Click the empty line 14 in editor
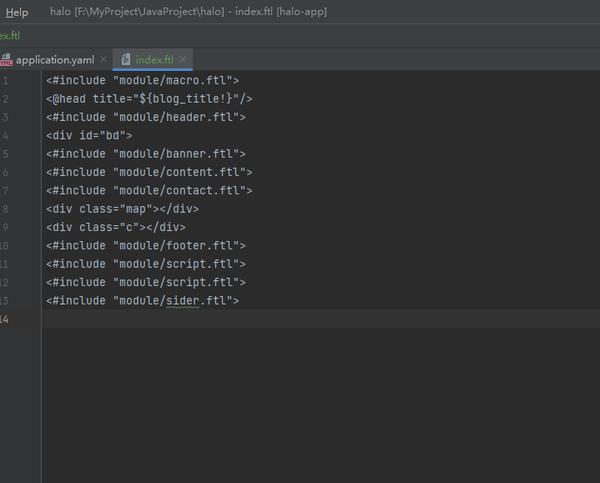 [321, 319]
